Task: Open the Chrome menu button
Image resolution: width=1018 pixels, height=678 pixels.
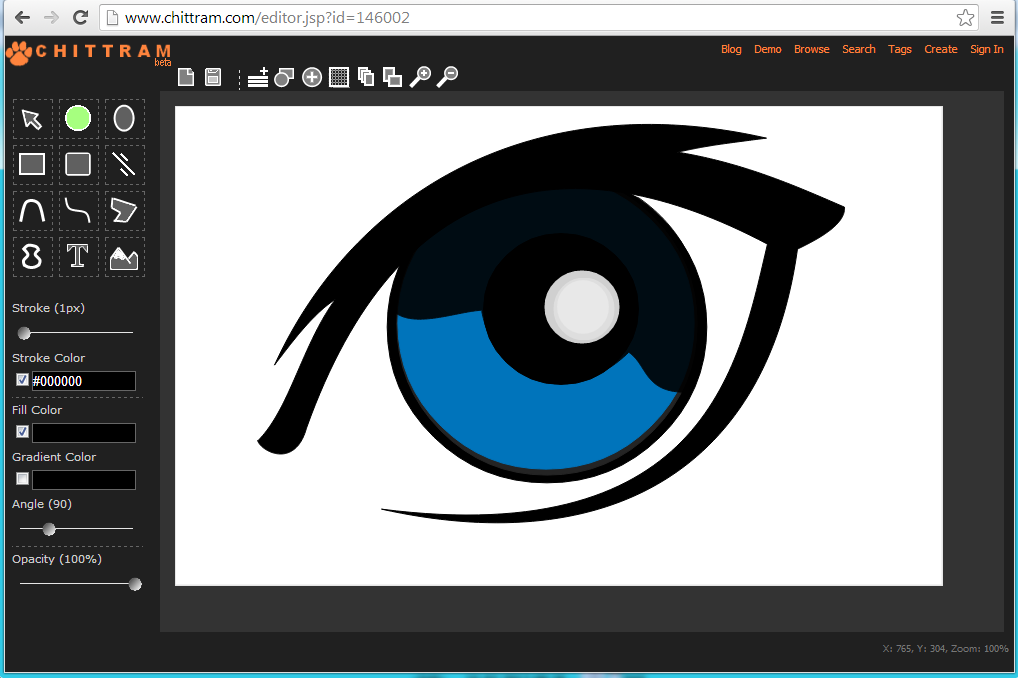Action: tap(997, 17)
